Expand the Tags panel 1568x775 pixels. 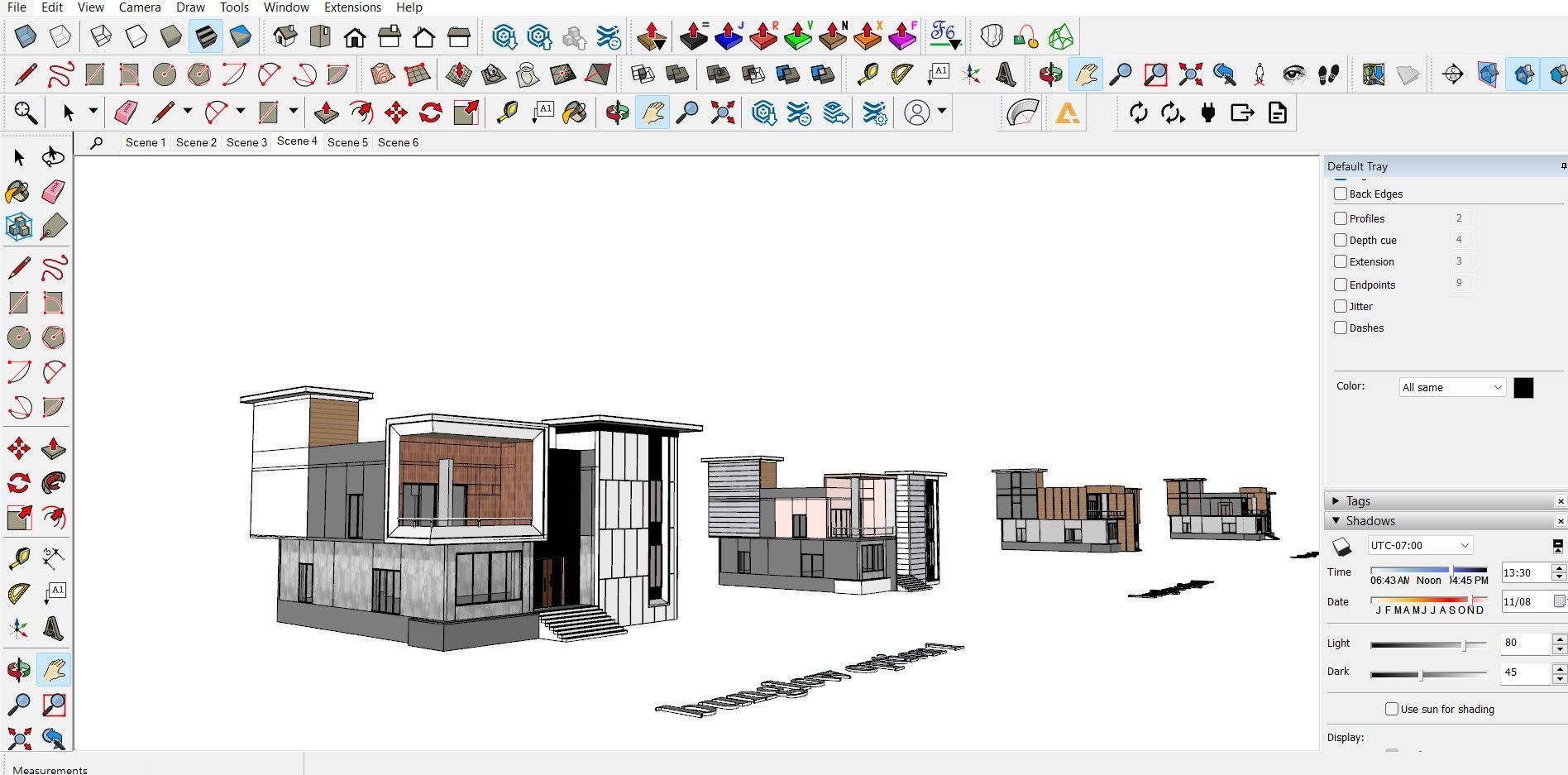coord(1336,501)
